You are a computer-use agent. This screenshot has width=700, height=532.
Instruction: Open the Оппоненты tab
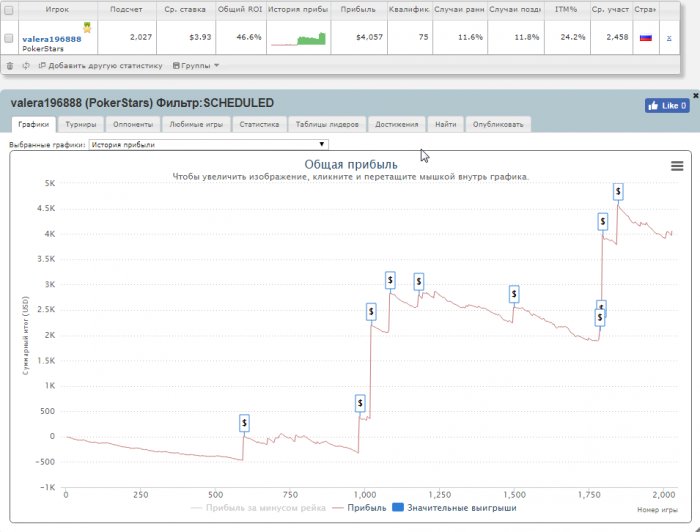point(133,125)
